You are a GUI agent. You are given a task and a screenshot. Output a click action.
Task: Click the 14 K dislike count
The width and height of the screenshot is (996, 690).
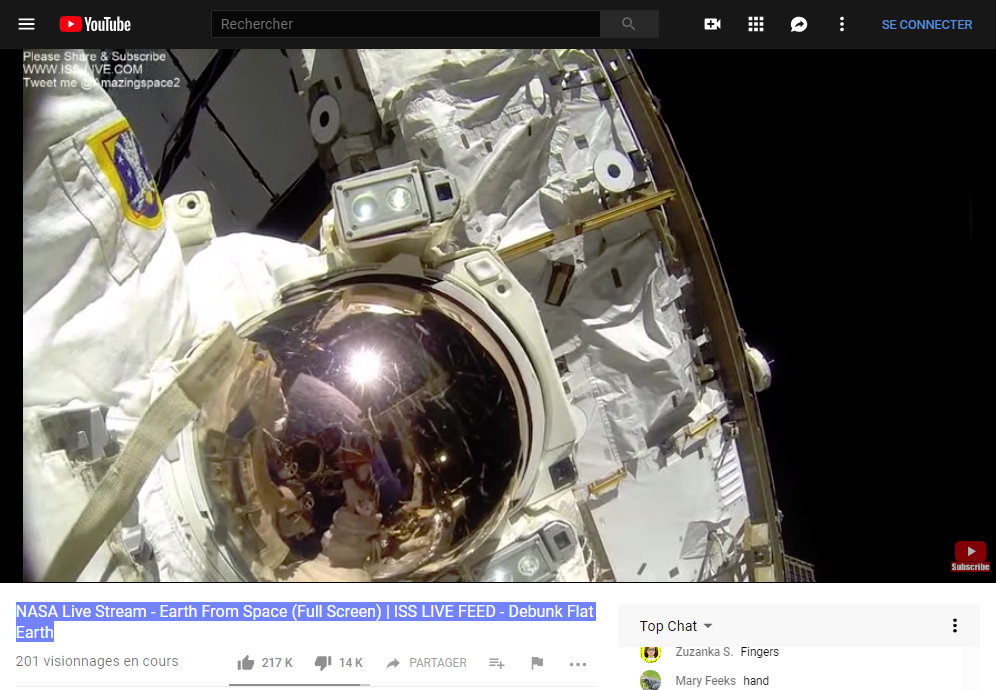351,663
